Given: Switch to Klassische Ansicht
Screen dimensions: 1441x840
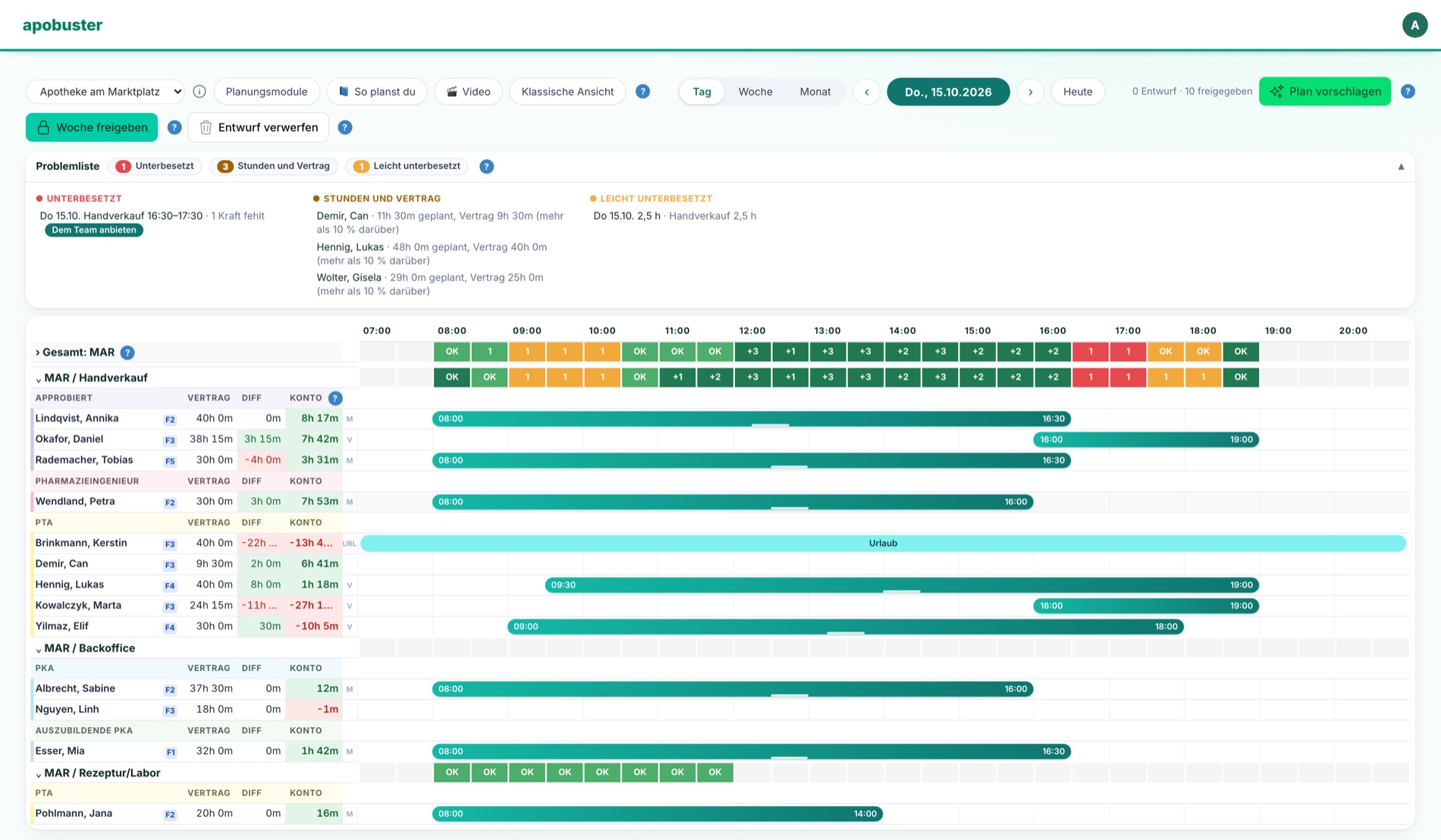Looking at the screenshot, I should 567,92.
